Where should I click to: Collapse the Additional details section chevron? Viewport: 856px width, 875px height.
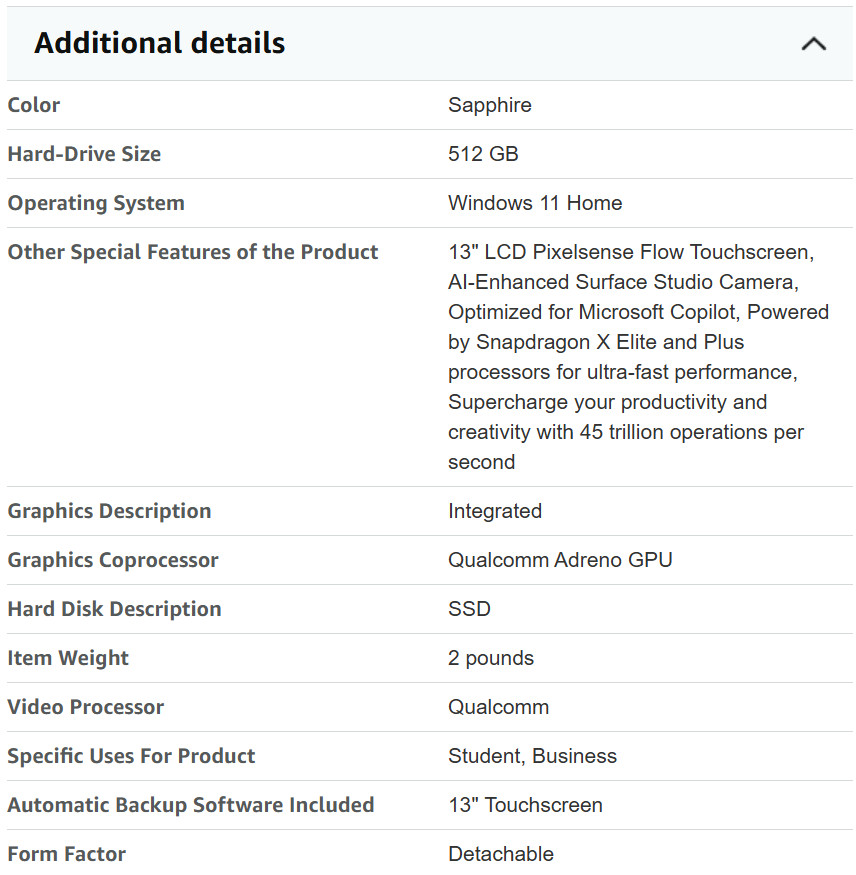pos(814,44)
